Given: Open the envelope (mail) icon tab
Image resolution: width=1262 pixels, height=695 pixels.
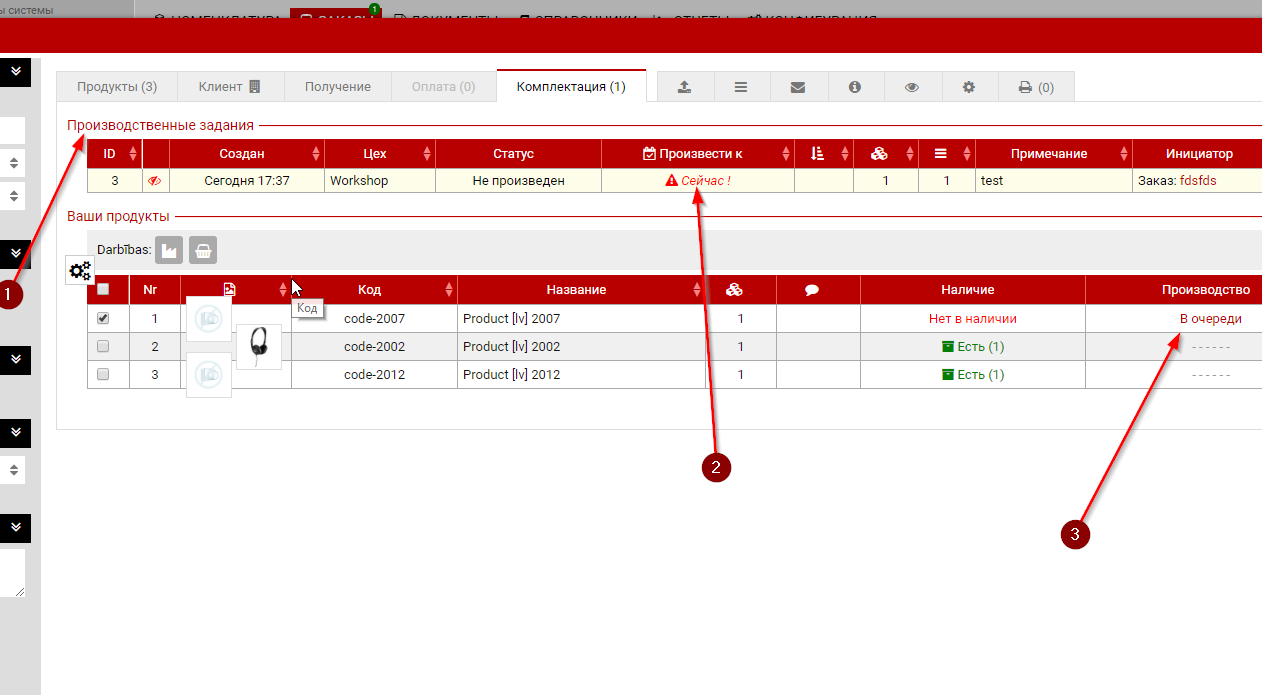Looking at the screenshot, I should pyautogui.click(x=797, y=87).
